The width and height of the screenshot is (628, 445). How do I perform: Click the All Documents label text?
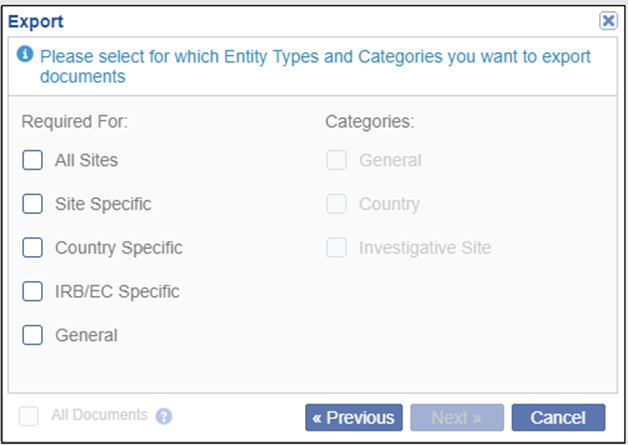tap(99, 415)
